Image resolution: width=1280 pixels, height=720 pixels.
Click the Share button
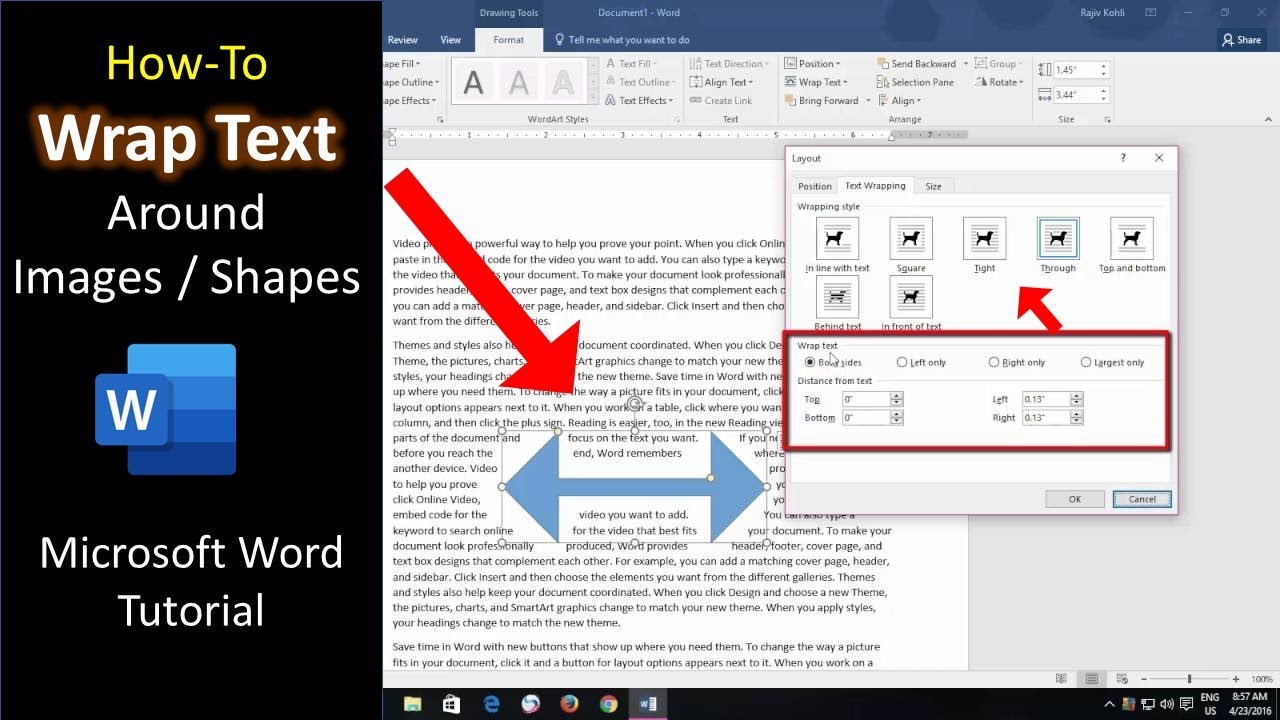(1241, 40)
